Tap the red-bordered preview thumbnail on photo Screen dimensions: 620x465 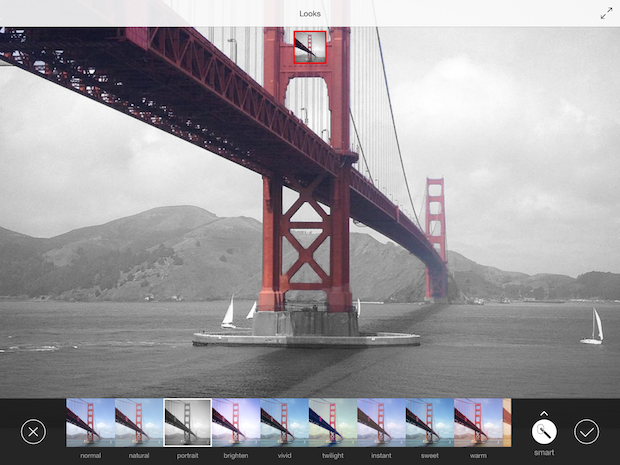[x=310, y=47]
